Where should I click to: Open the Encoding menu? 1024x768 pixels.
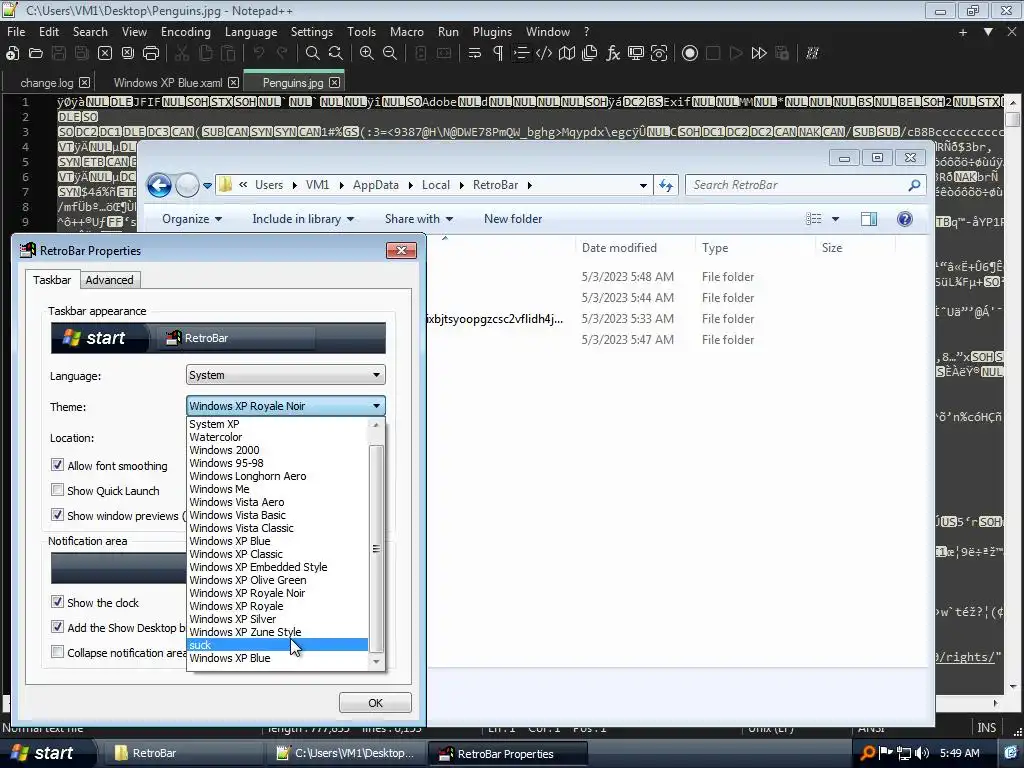185,32
